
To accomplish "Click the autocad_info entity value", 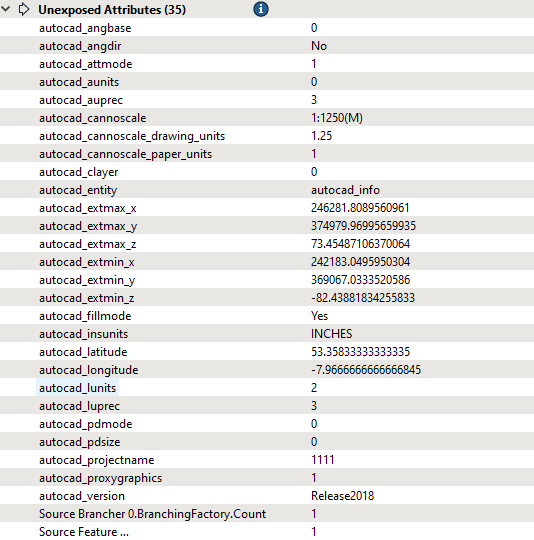I will click(345, 190).
